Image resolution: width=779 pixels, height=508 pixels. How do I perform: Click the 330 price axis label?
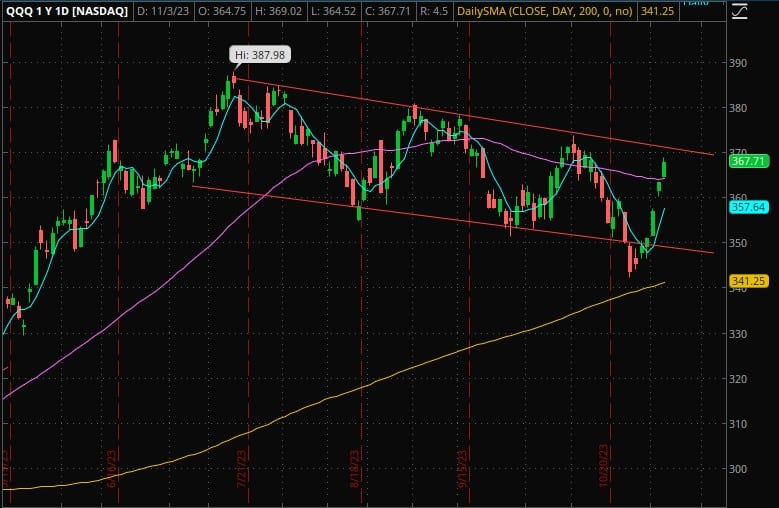coord(737,333)
